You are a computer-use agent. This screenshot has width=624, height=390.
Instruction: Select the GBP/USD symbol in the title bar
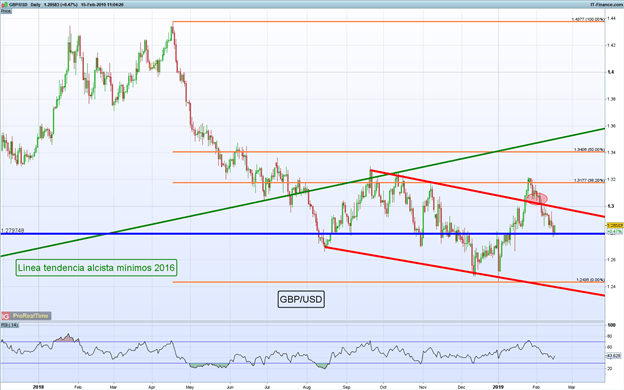click(18, 5)
